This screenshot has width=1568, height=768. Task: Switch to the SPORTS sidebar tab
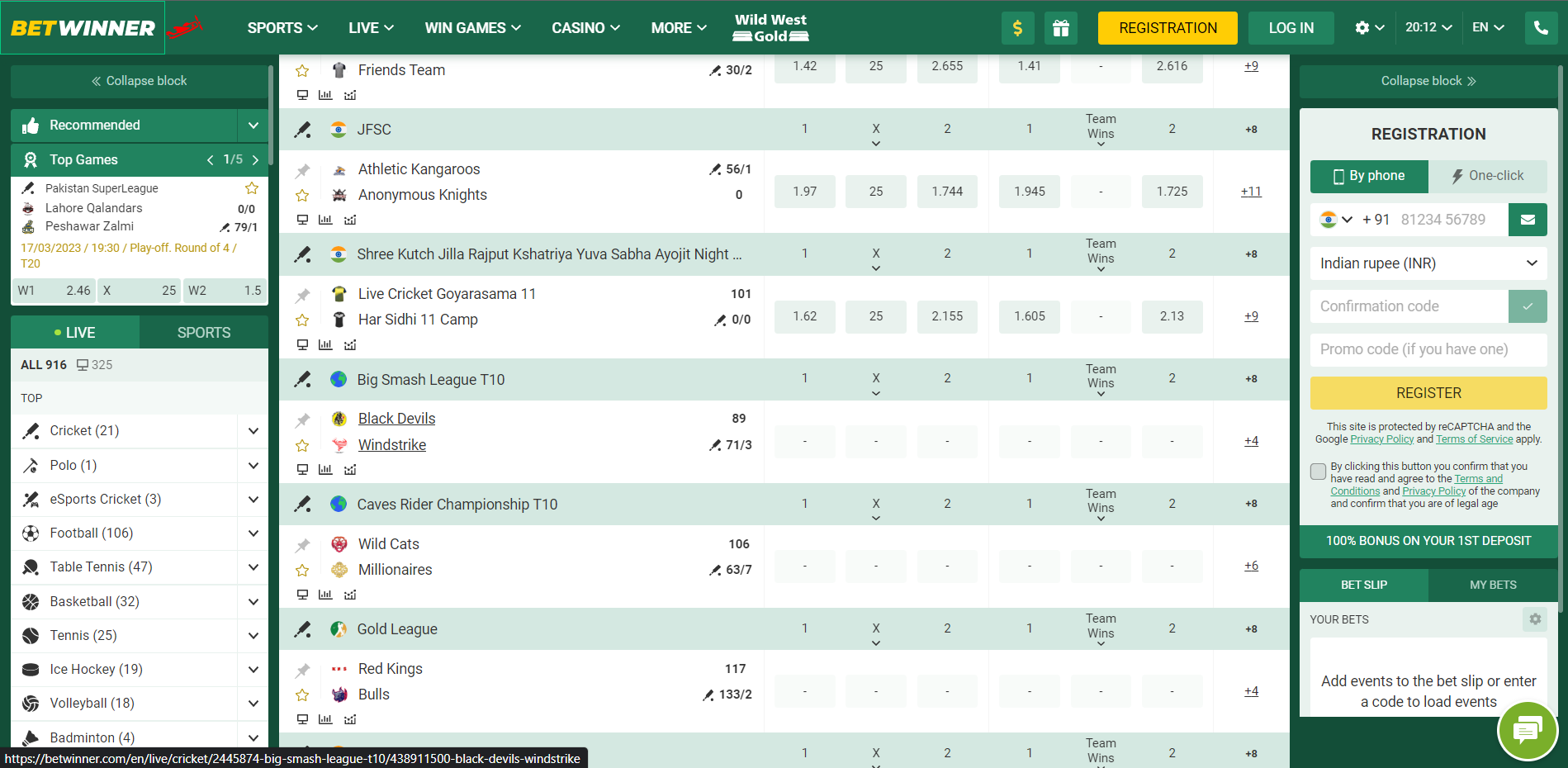[x=204, y=333]
